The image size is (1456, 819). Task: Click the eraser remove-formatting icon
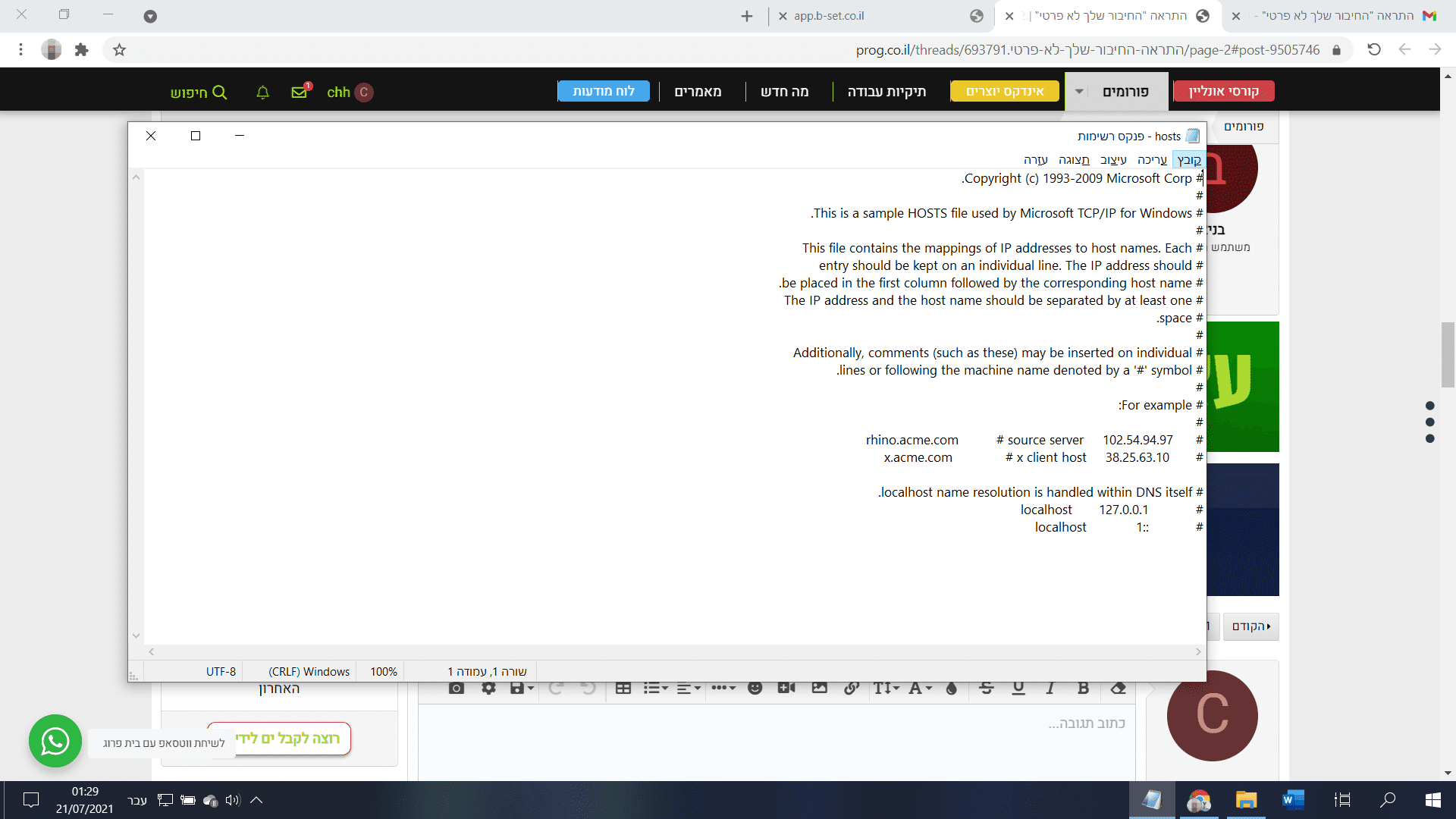coord(1118,688)
